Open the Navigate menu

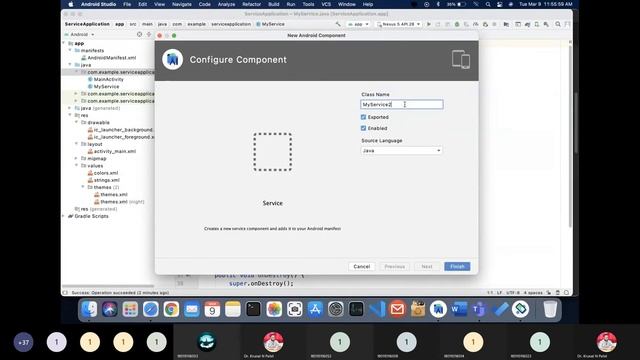182,4
